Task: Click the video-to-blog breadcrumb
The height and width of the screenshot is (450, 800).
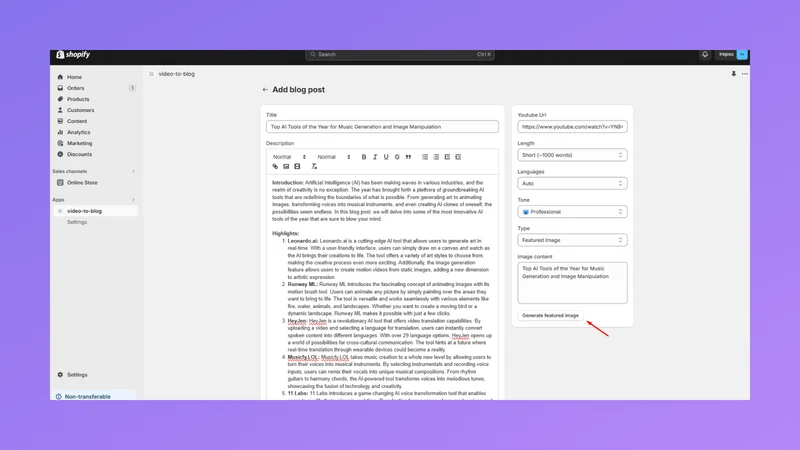Action: pyautogui.click(x=177, y=74)
